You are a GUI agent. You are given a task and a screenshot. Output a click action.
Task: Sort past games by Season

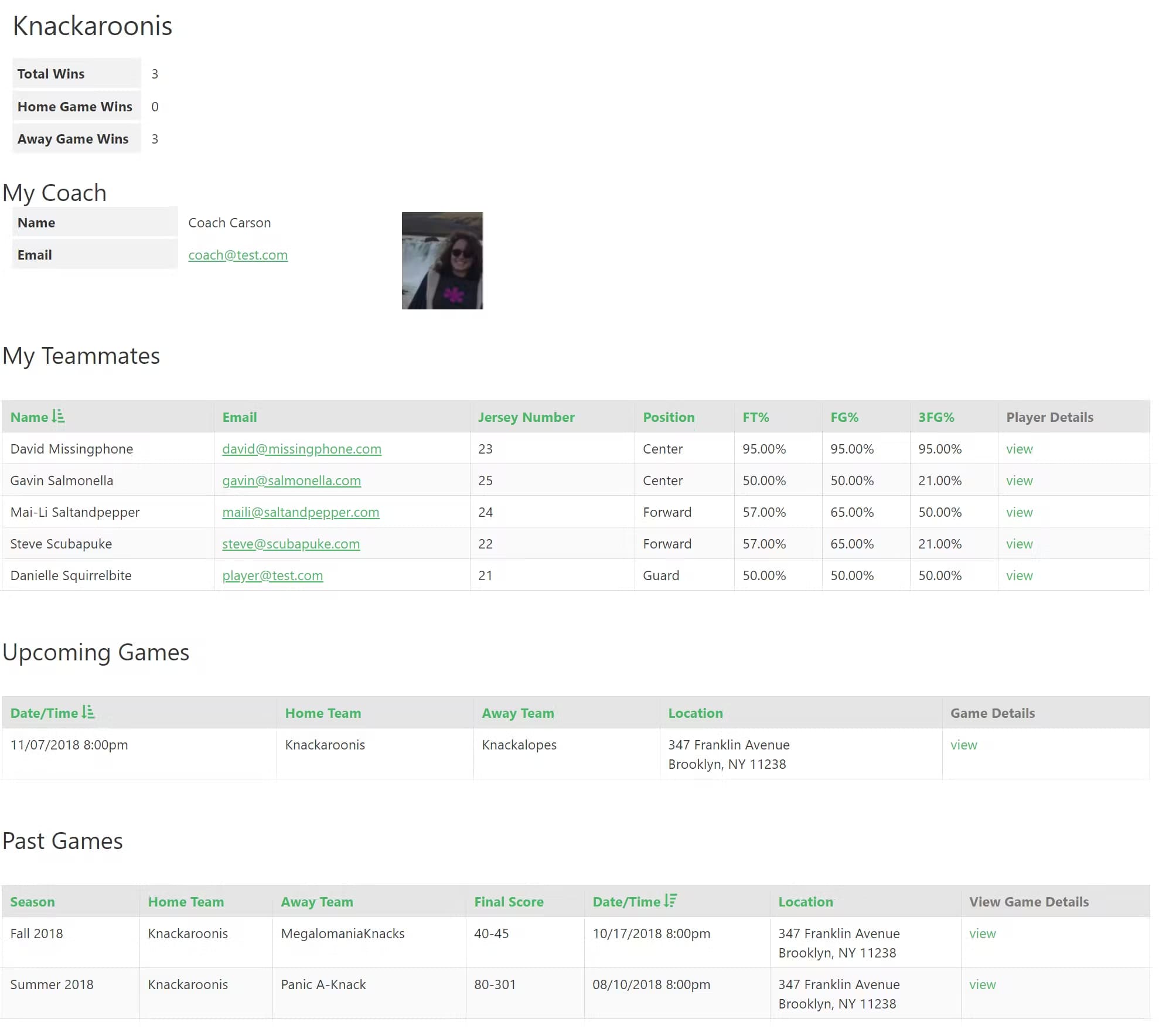pyautogui.click(x=32, y=902)
